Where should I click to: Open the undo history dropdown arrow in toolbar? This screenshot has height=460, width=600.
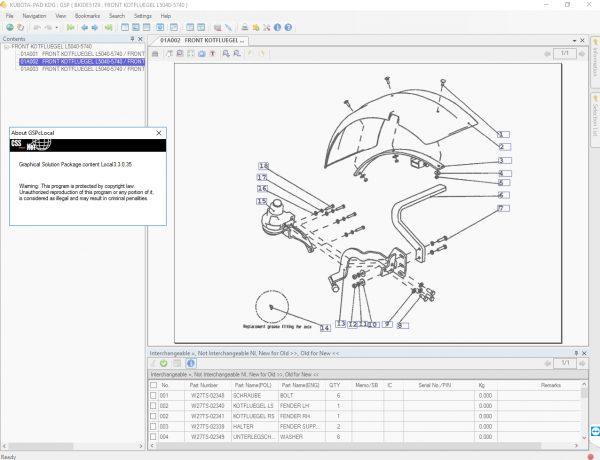tap(57, 27)
